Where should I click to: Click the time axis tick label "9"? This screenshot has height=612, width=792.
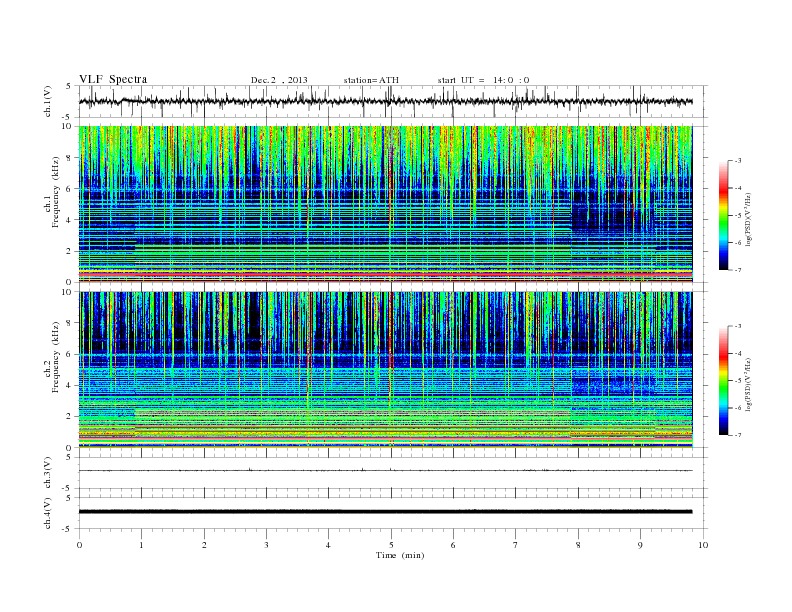tap(640, 545)
